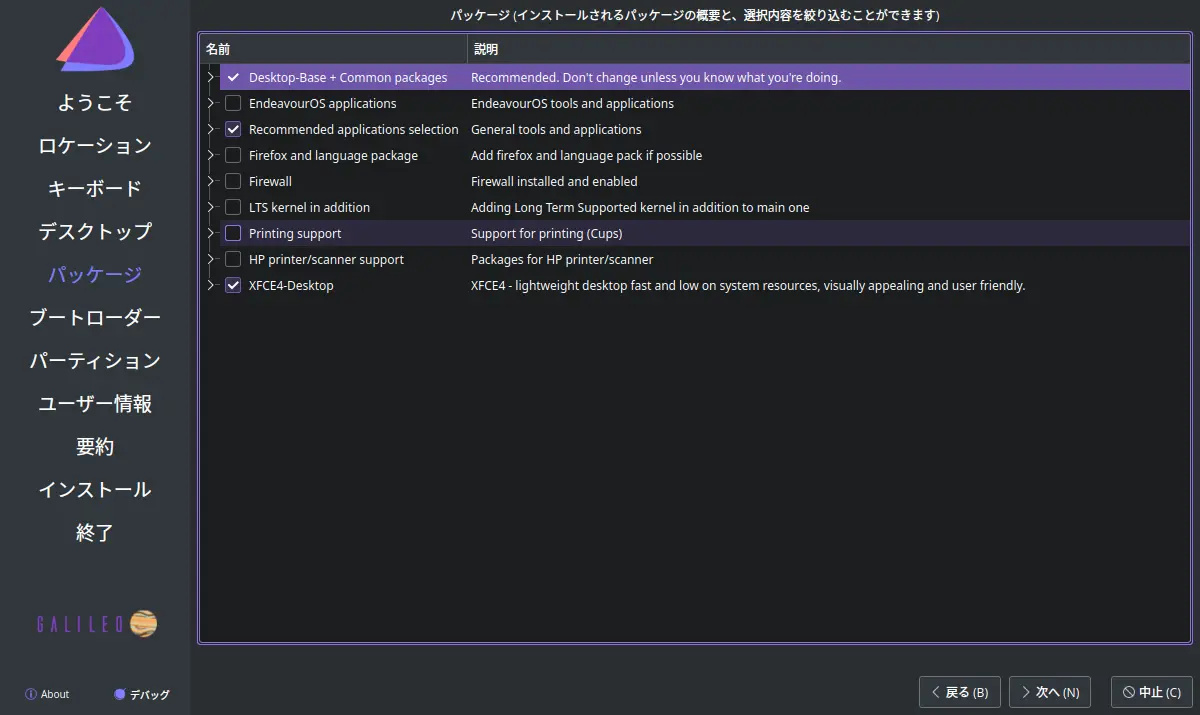
Task: Expand the Recommended applications selection arrow
Action: pyautogui.click(x=210, y=129)
